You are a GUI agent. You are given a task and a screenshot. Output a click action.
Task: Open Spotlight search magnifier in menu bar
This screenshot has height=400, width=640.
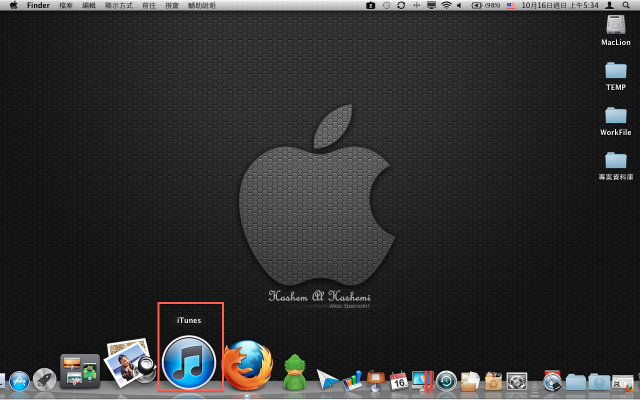point(626,5)
